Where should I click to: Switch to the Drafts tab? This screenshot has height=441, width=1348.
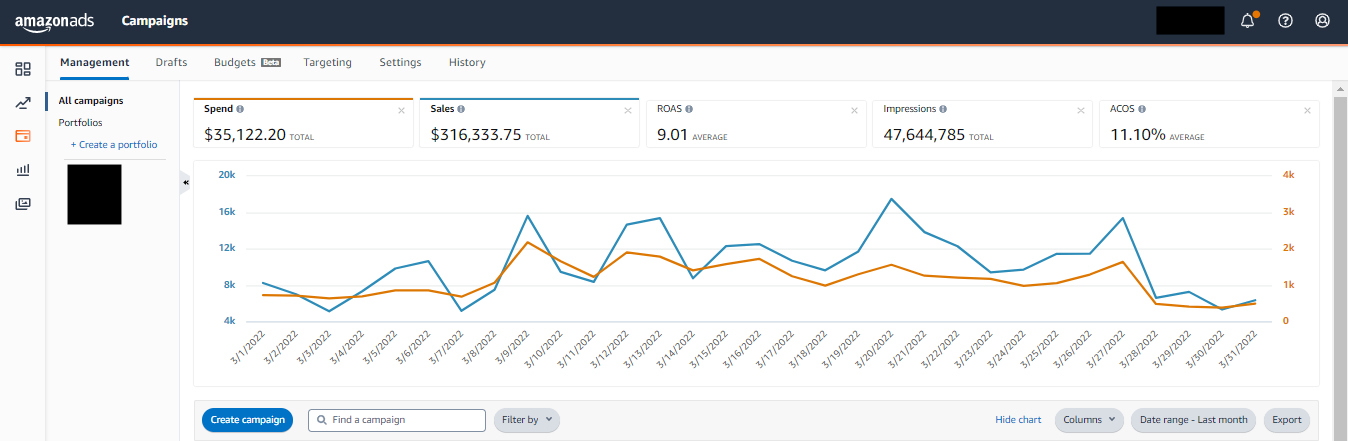(x=171, y=62)
